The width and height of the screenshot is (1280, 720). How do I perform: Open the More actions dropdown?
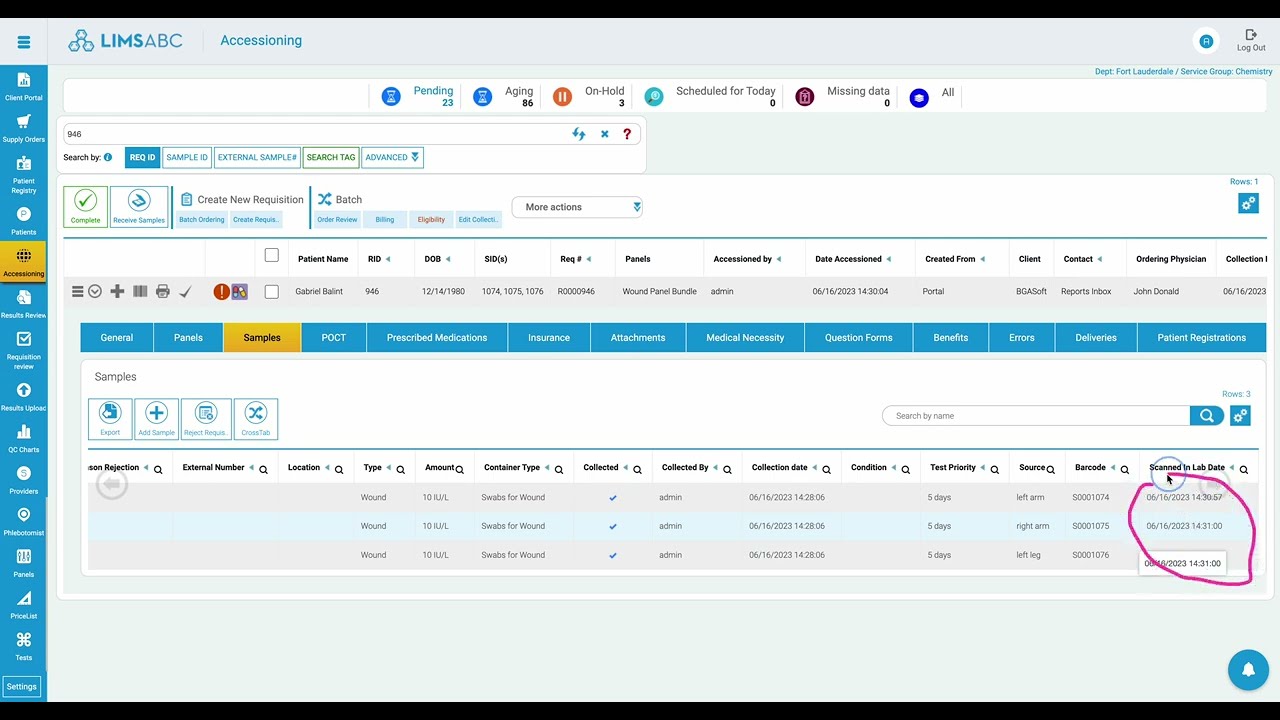[x=577, y=207]
